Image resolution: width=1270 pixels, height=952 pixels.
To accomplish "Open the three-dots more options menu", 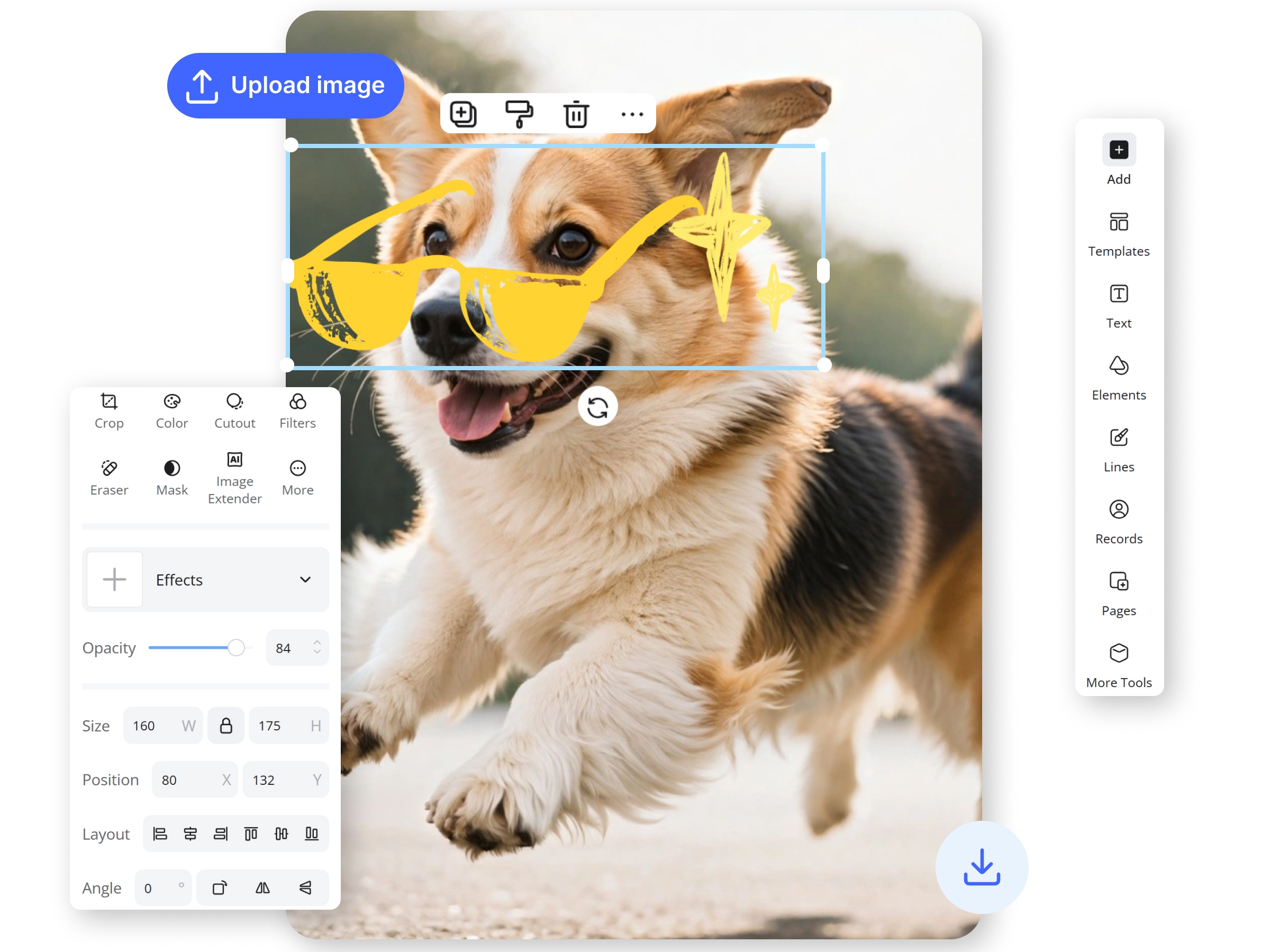I will (x=632, y=114).
